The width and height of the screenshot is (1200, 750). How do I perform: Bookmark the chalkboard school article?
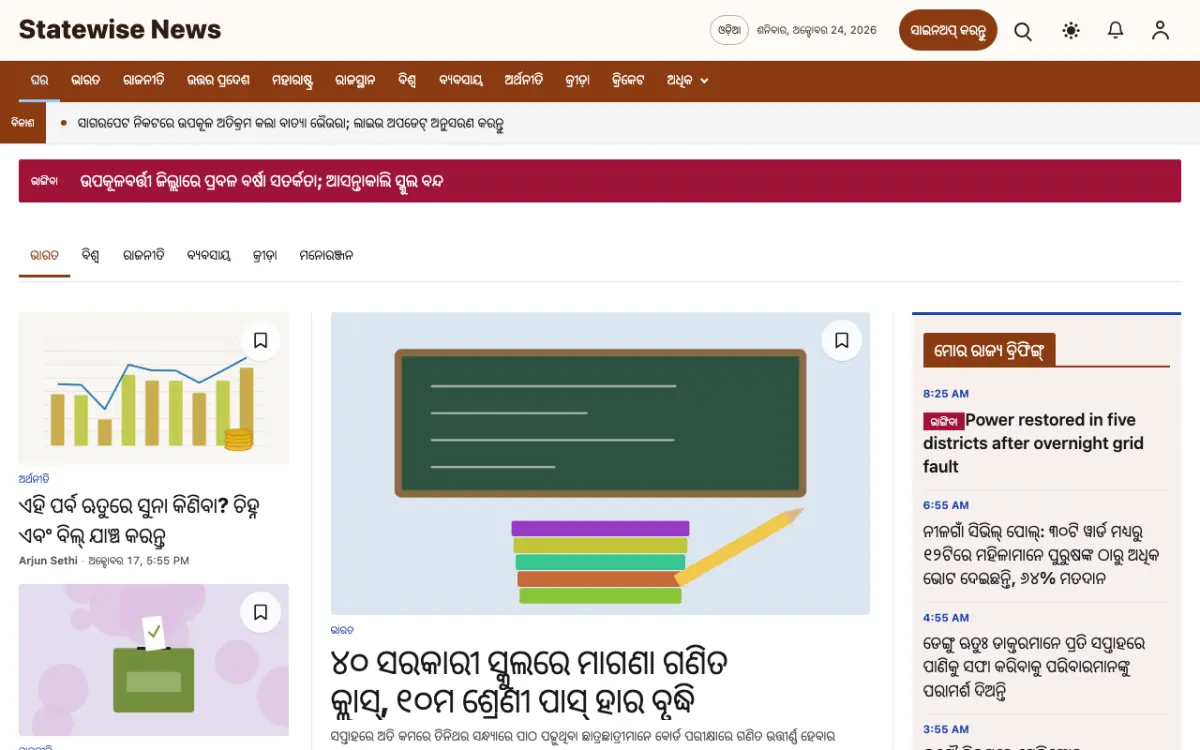pos(842,341)
